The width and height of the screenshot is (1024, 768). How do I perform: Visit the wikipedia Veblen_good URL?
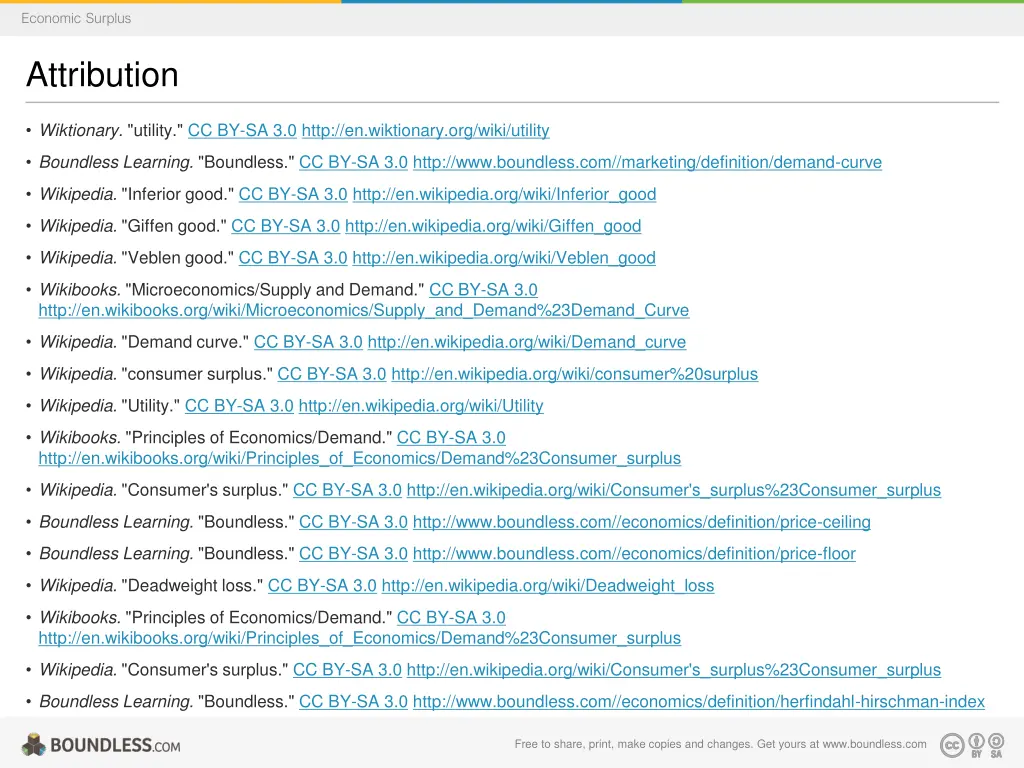point(504,258)
